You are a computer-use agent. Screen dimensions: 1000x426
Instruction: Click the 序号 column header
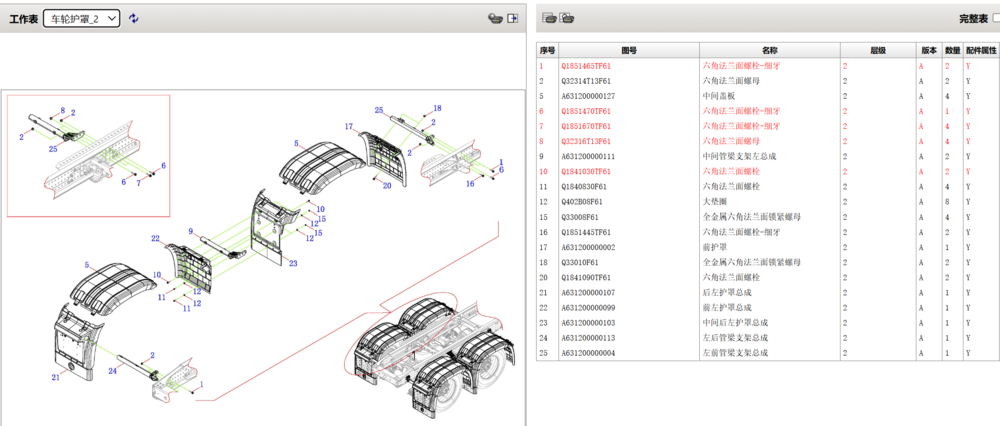547,50
